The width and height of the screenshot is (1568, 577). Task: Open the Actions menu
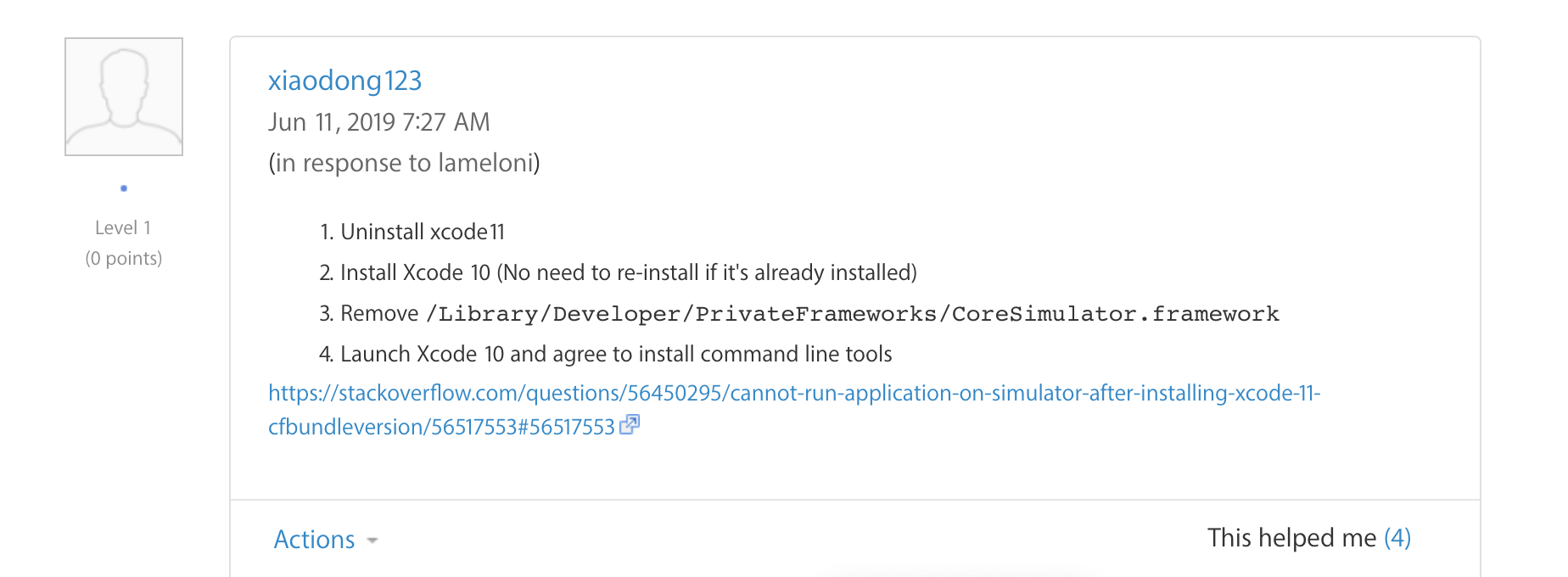pos(314,540)
